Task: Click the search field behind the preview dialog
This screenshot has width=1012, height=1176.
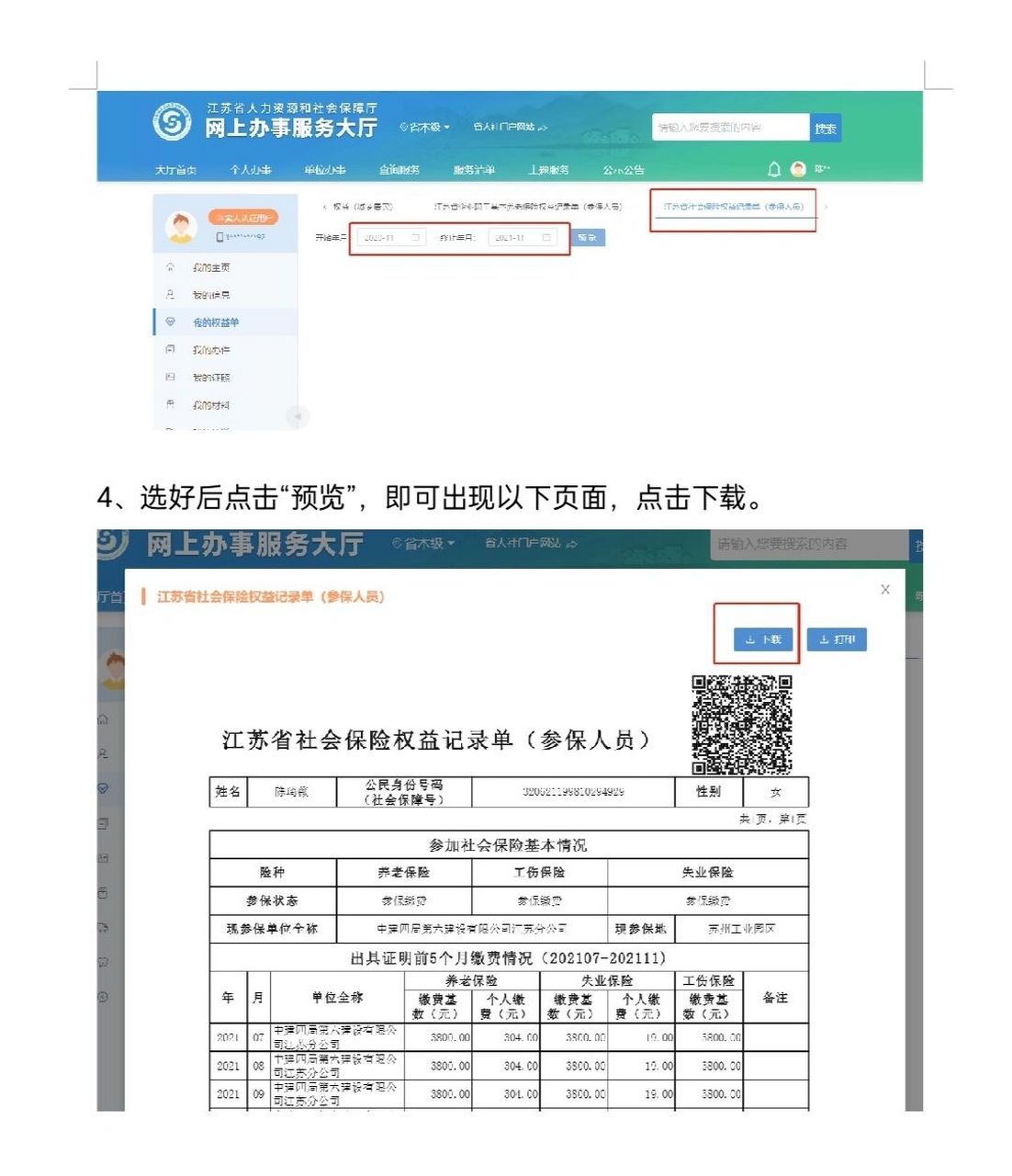Action: click(808, 545)
